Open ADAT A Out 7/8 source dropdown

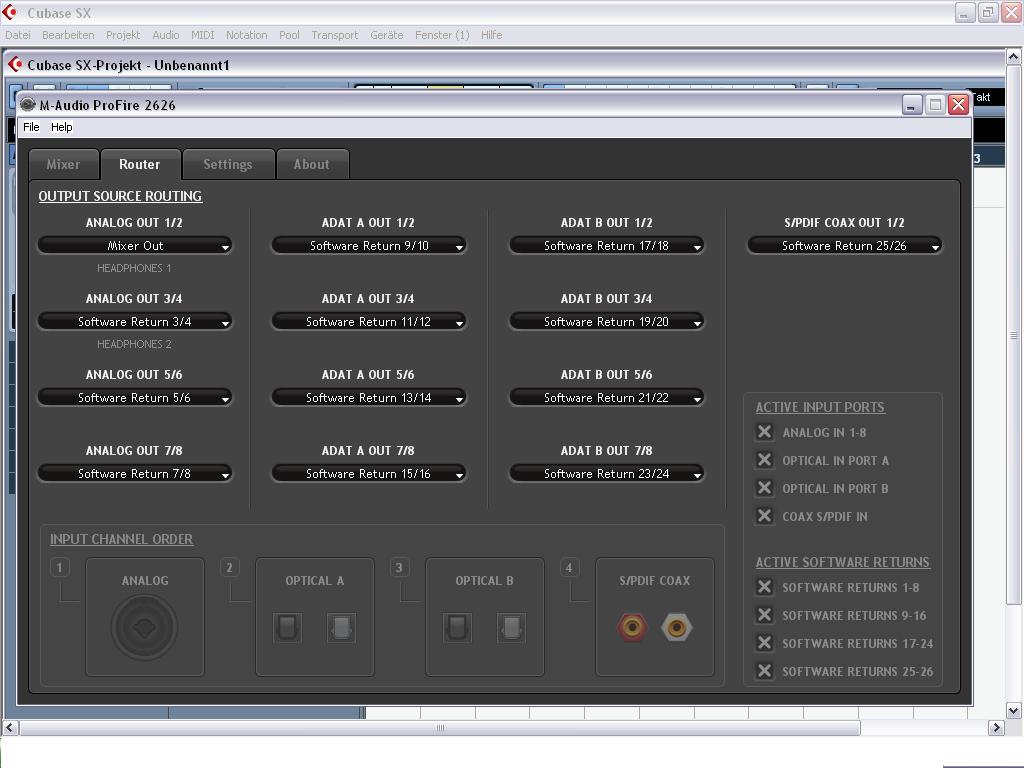(369, 473)
